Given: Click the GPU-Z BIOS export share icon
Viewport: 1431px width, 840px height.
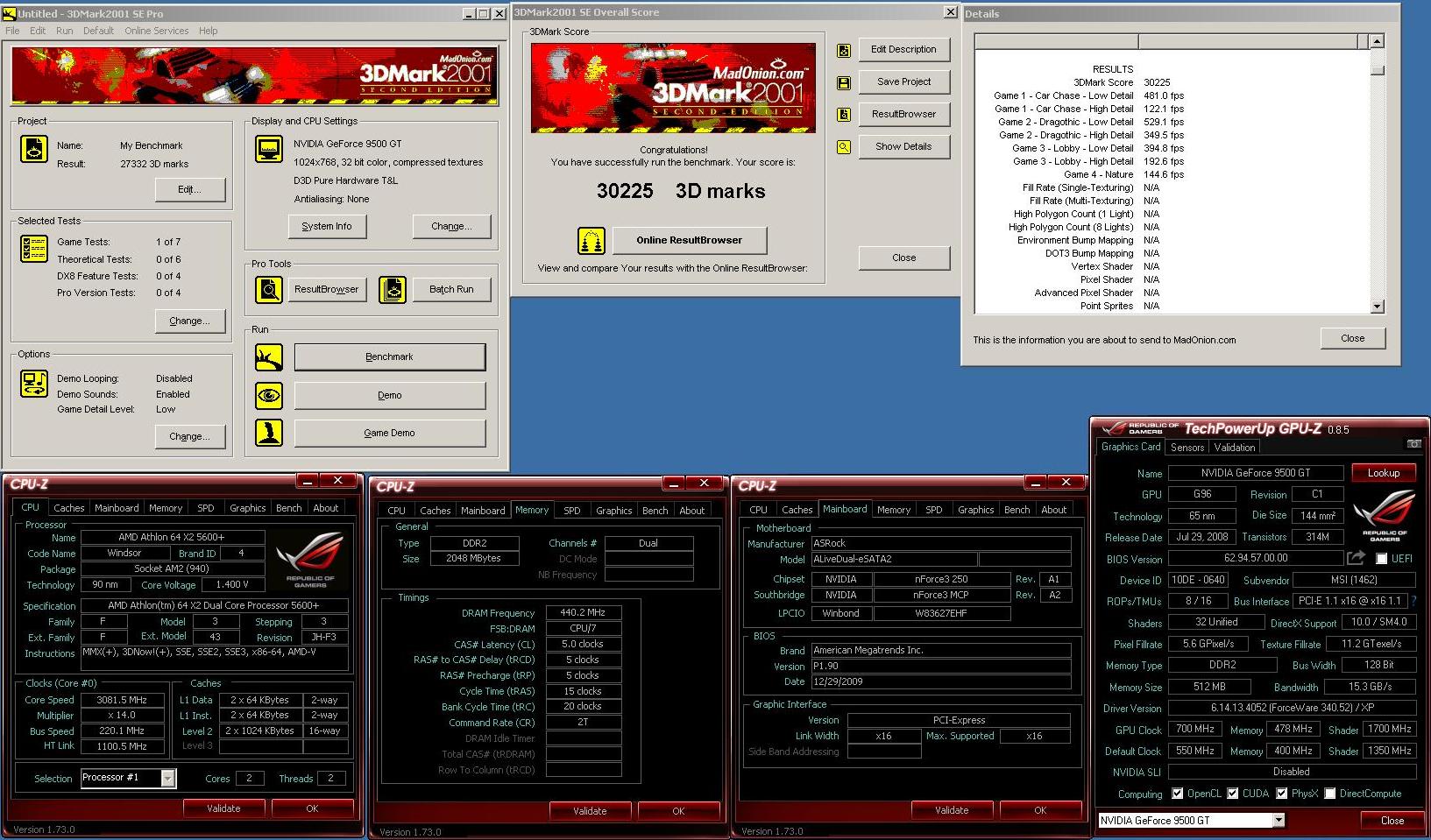Looking at the screenshot, I should (x=1356, y=557).
